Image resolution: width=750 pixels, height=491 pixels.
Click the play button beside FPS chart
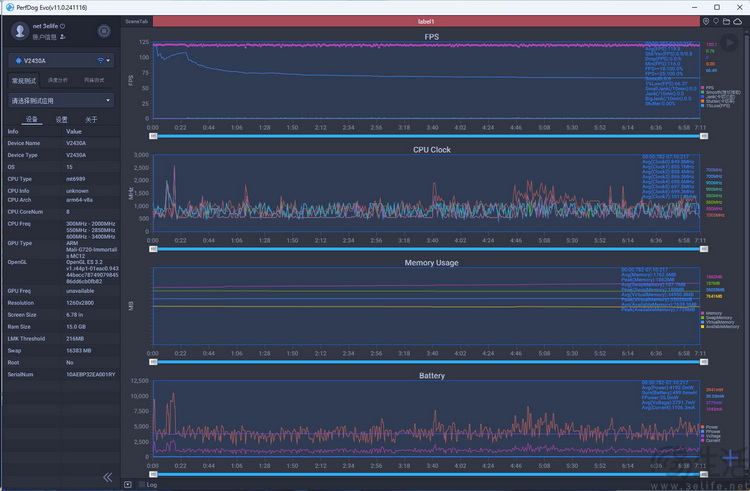point(729,43)
